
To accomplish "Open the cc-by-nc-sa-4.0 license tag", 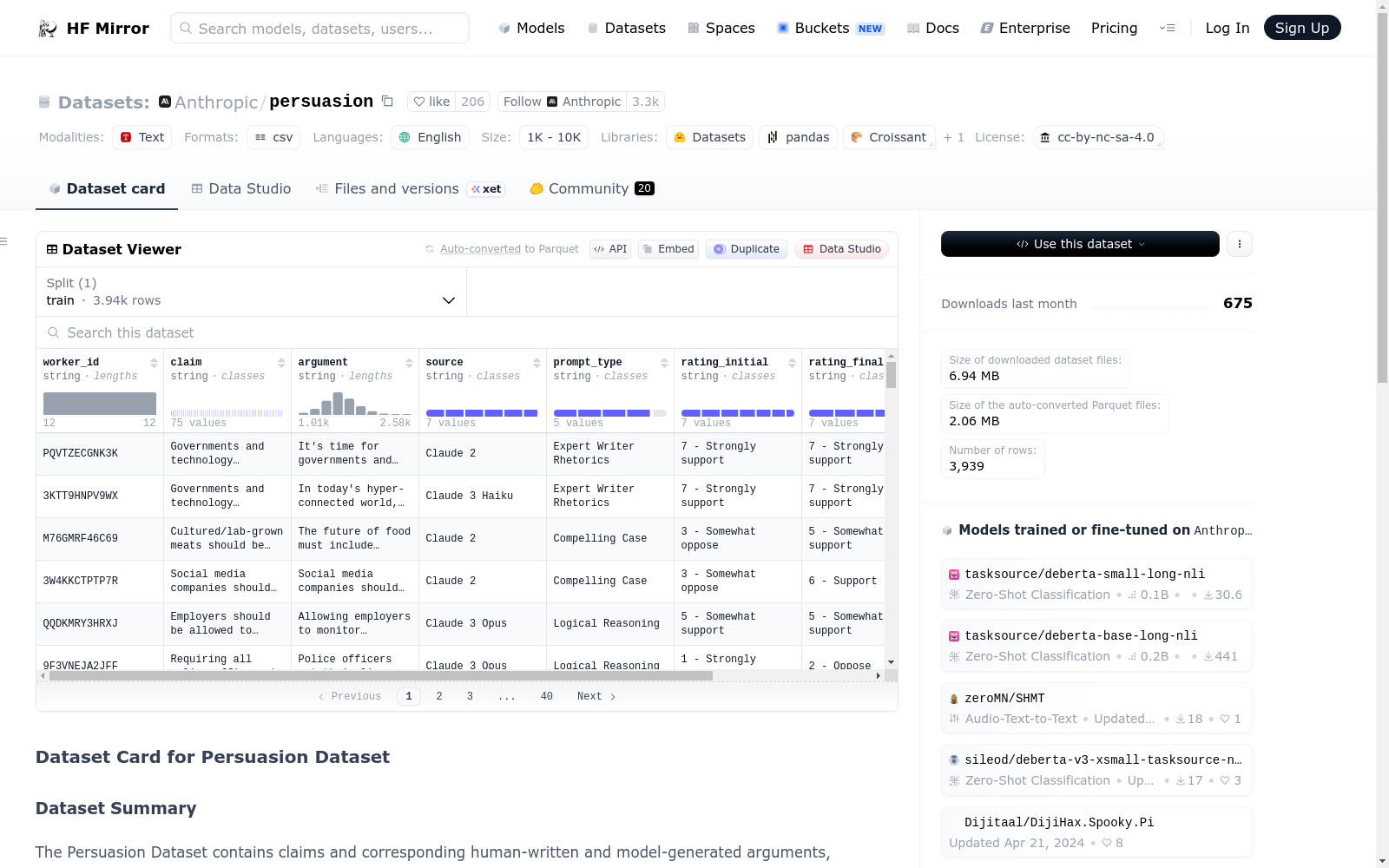I will pos(1097,137).
